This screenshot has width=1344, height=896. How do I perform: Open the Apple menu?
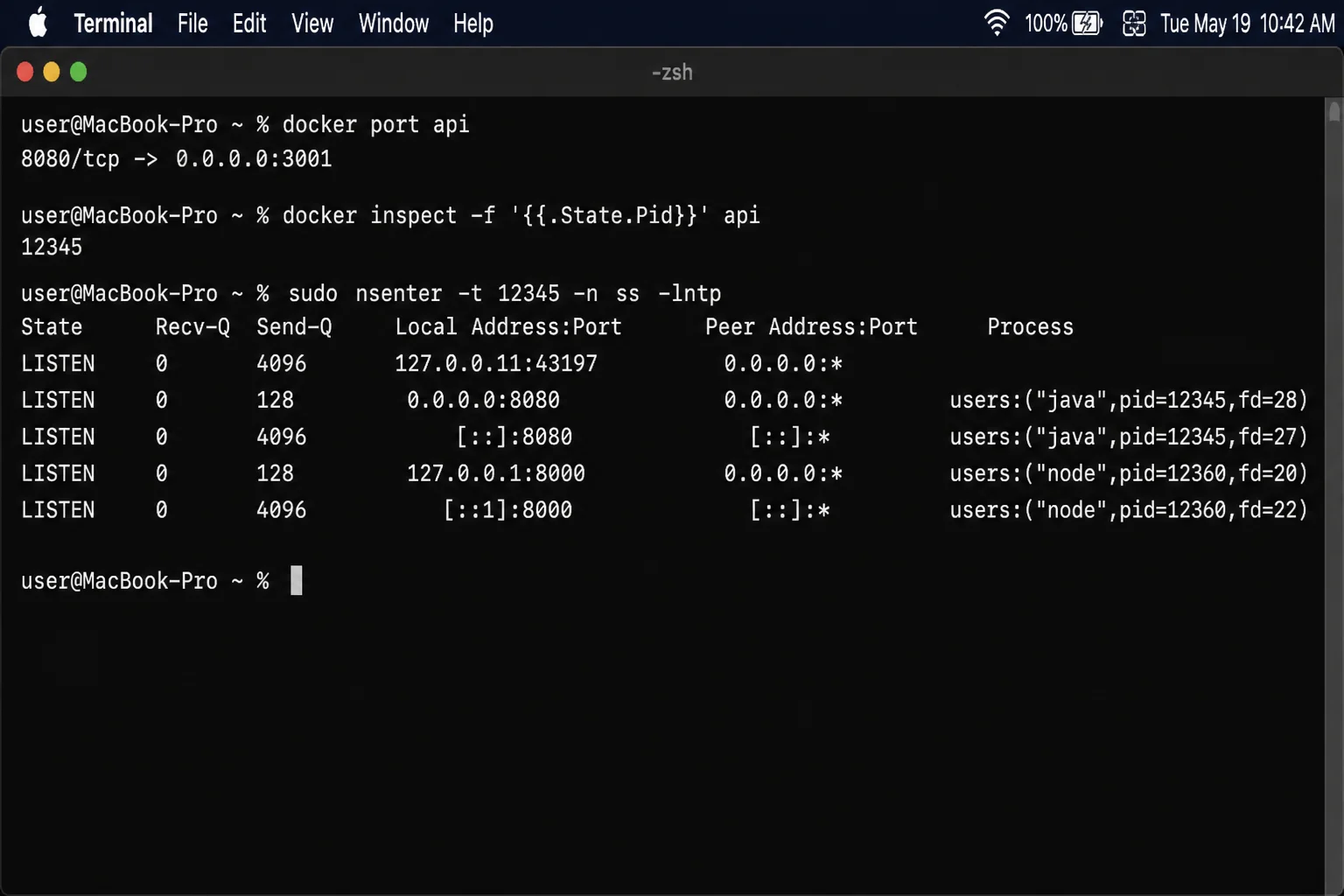[x=38, y=23]
